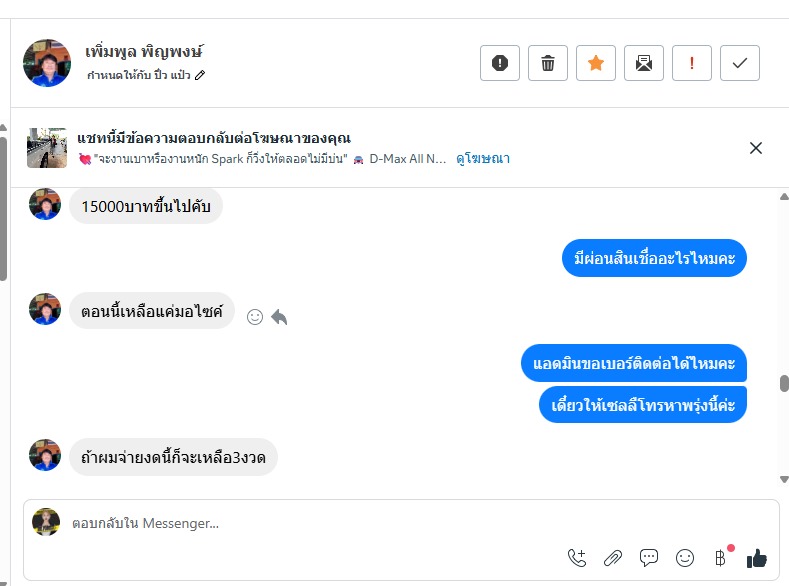Image resolution: width=789 pixels, height=586 pixels.
Task: React with emoji to ตอนนี้เหลือแค่มอไซค์ message
Action: tap(255, 316)
